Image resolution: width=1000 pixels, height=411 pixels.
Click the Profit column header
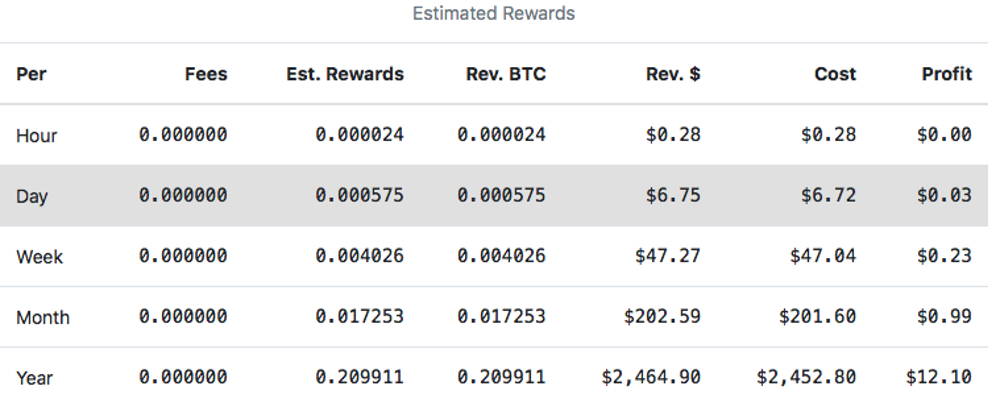click(x=947, y=74)
